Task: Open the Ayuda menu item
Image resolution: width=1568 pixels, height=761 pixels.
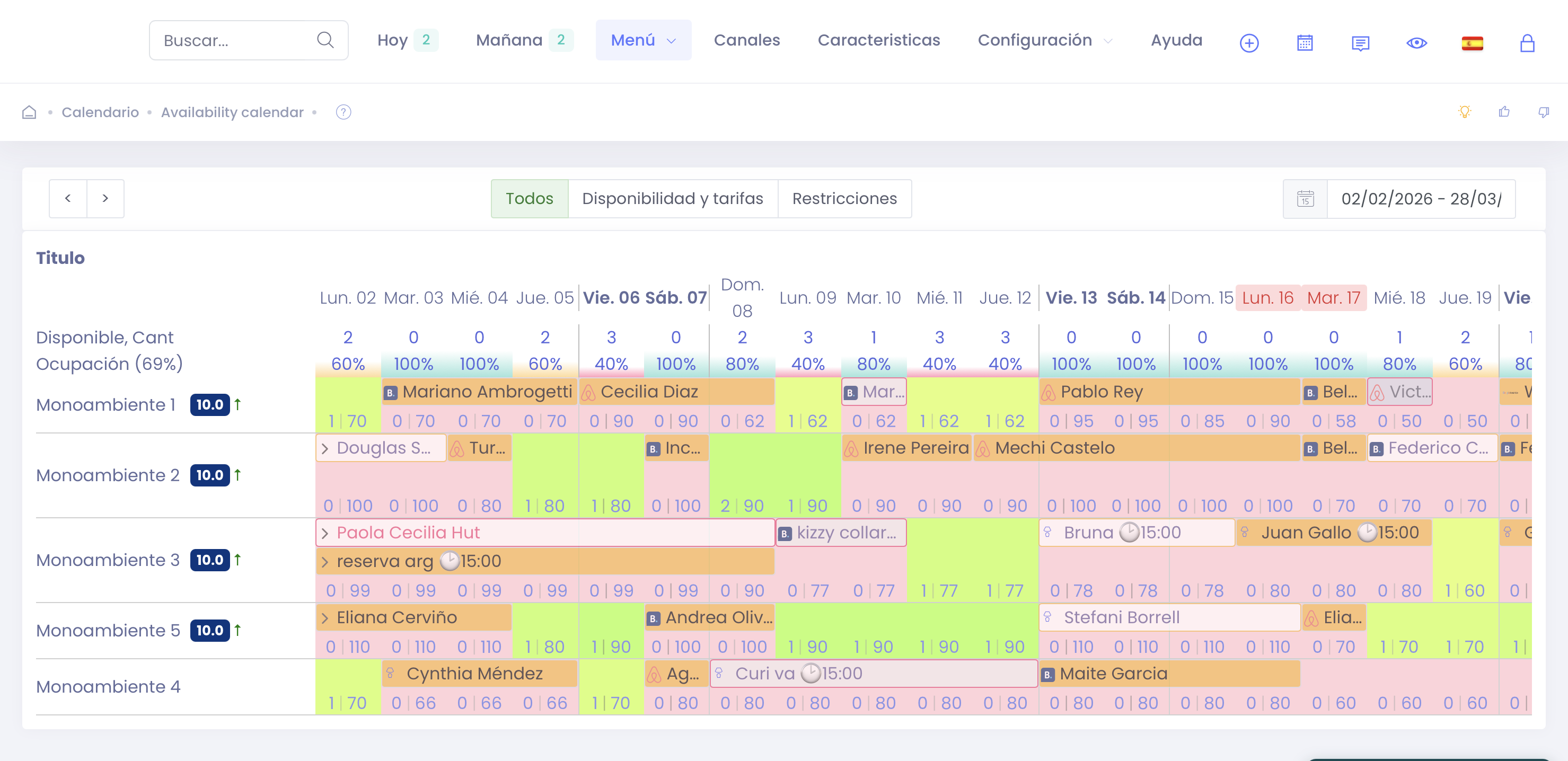Action: click(1176, 40)
